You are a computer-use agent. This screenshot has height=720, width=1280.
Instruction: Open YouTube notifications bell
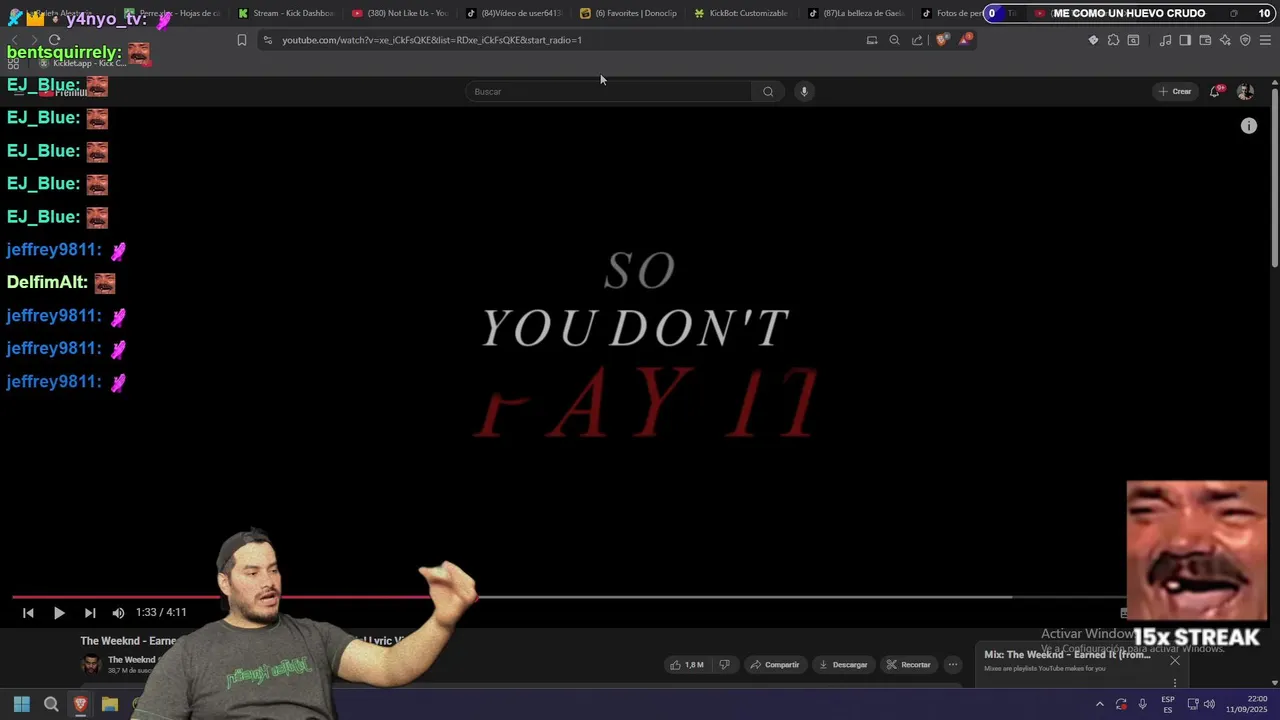click(1215, 91)
